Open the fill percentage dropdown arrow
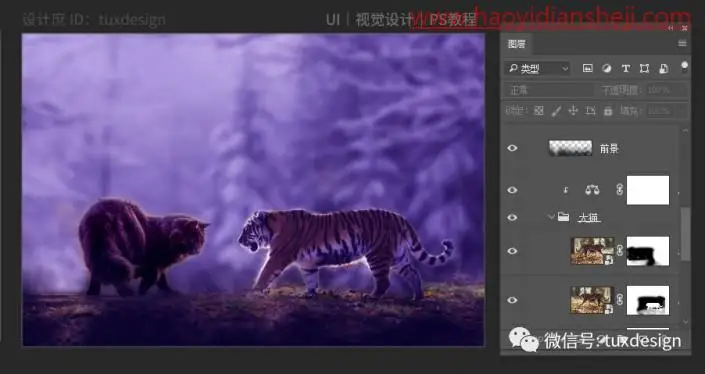705x374 pixels. point(683,111)
